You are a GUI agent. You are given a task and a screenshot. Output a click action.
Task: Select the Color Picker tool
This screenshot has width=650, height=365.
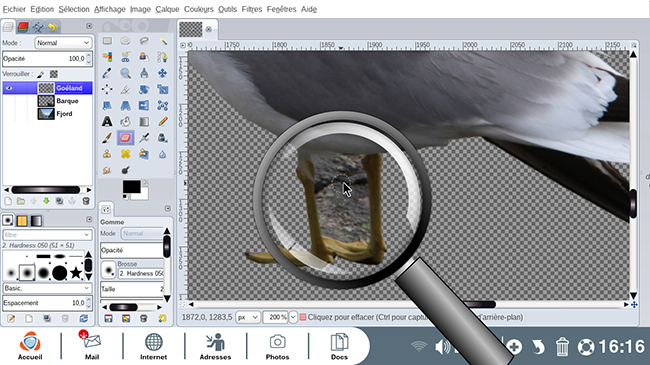[107, 73]
